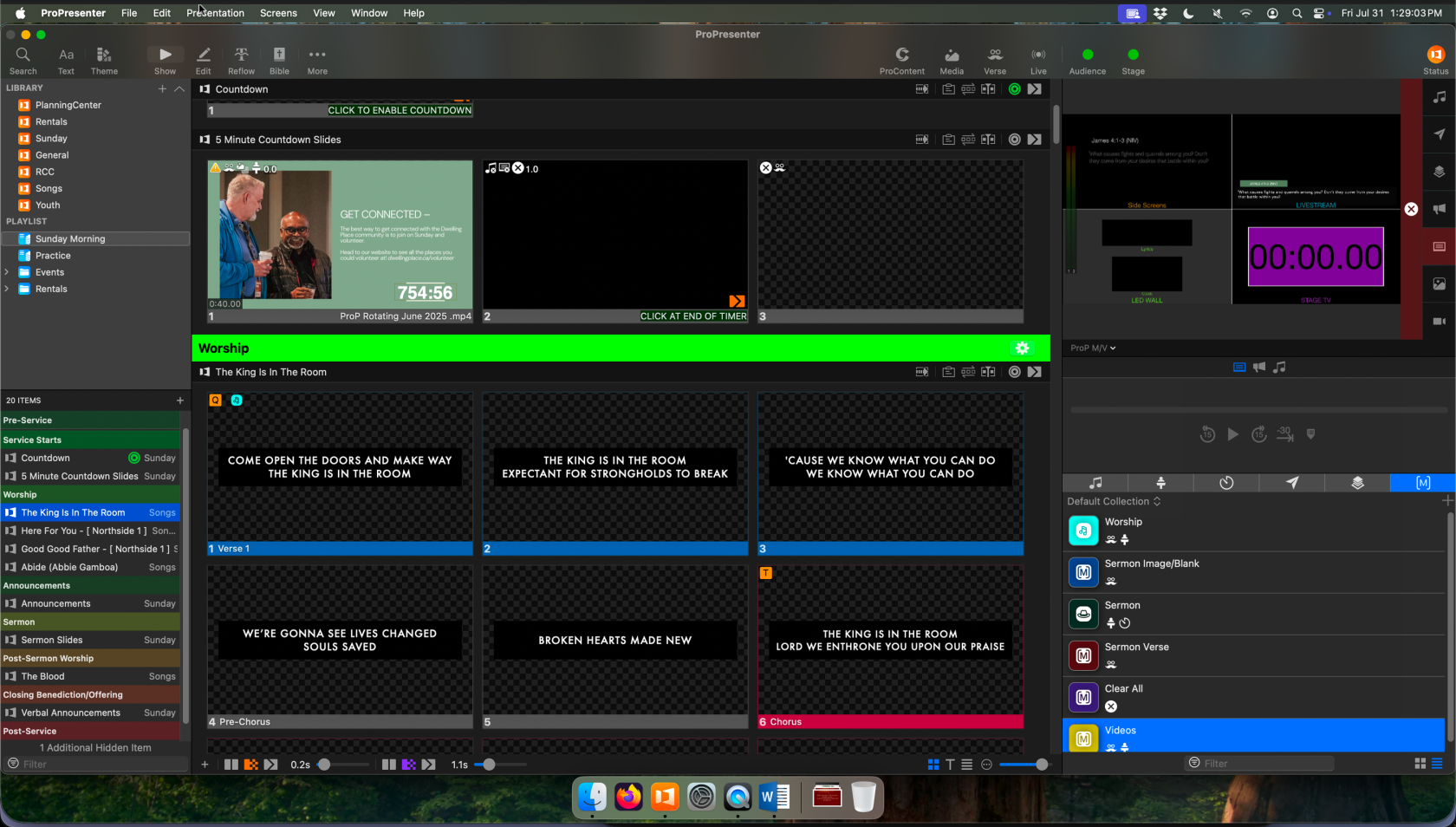Screen dimensions: 1456x827
Task: Expand the Events playlist folder
Action: [x=7, y=272]
